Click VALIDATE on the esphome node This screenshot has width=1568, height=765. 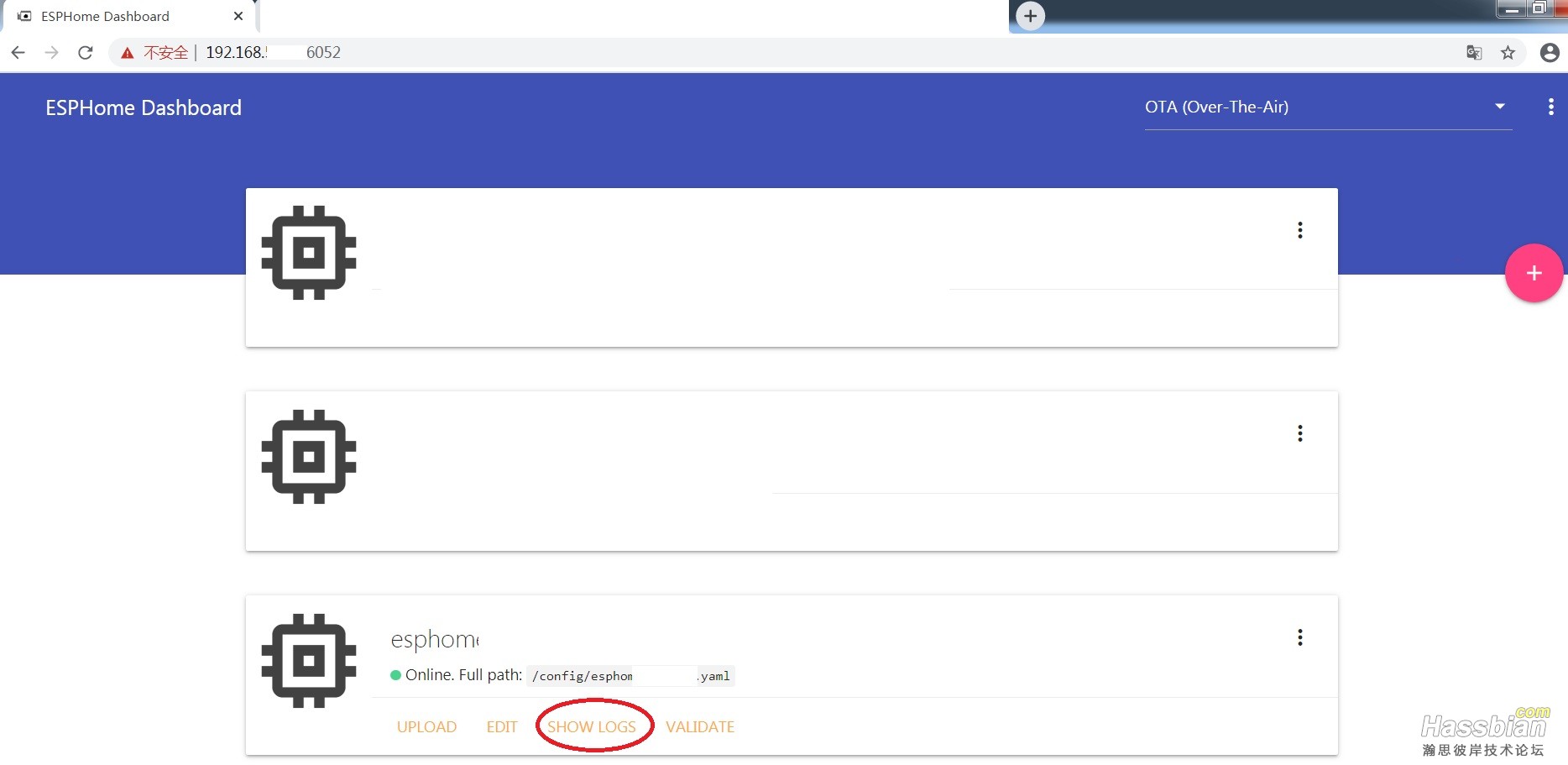pyautogui.click(x=700, y=727)
